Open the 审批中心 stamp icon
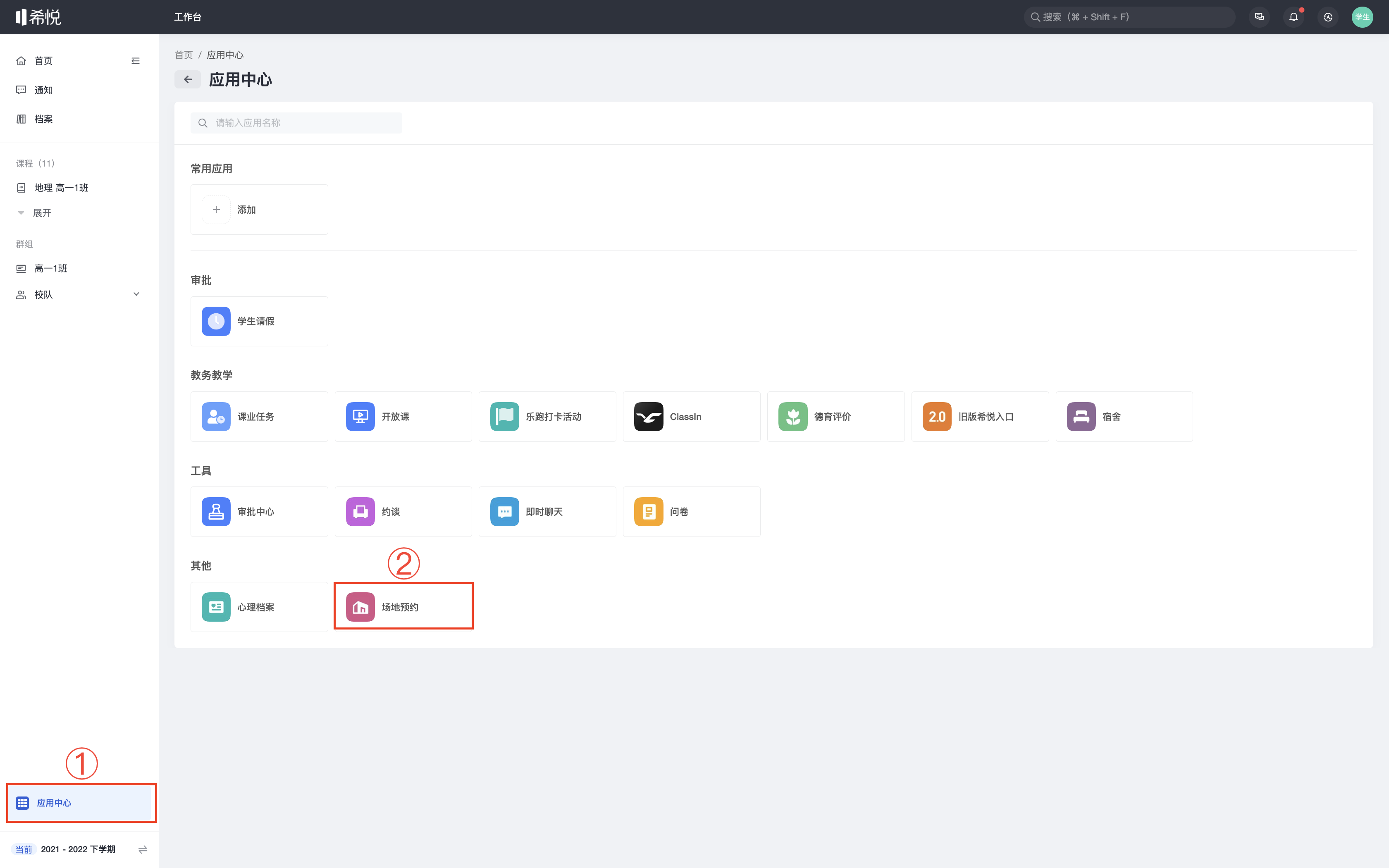This screenshot has height=868, width=1389. 216,512
